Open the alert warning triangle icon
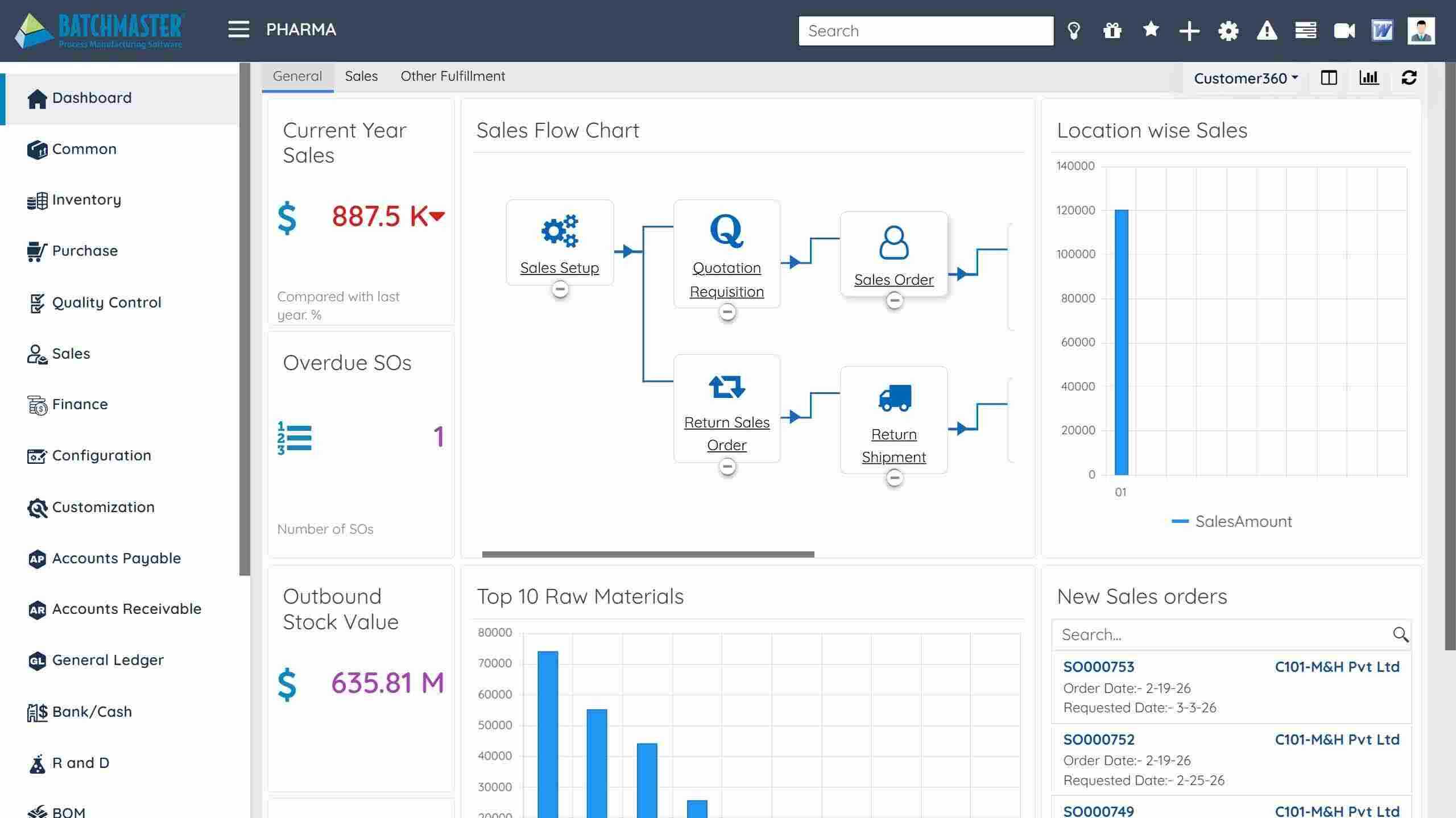 tap(1267, 31)
